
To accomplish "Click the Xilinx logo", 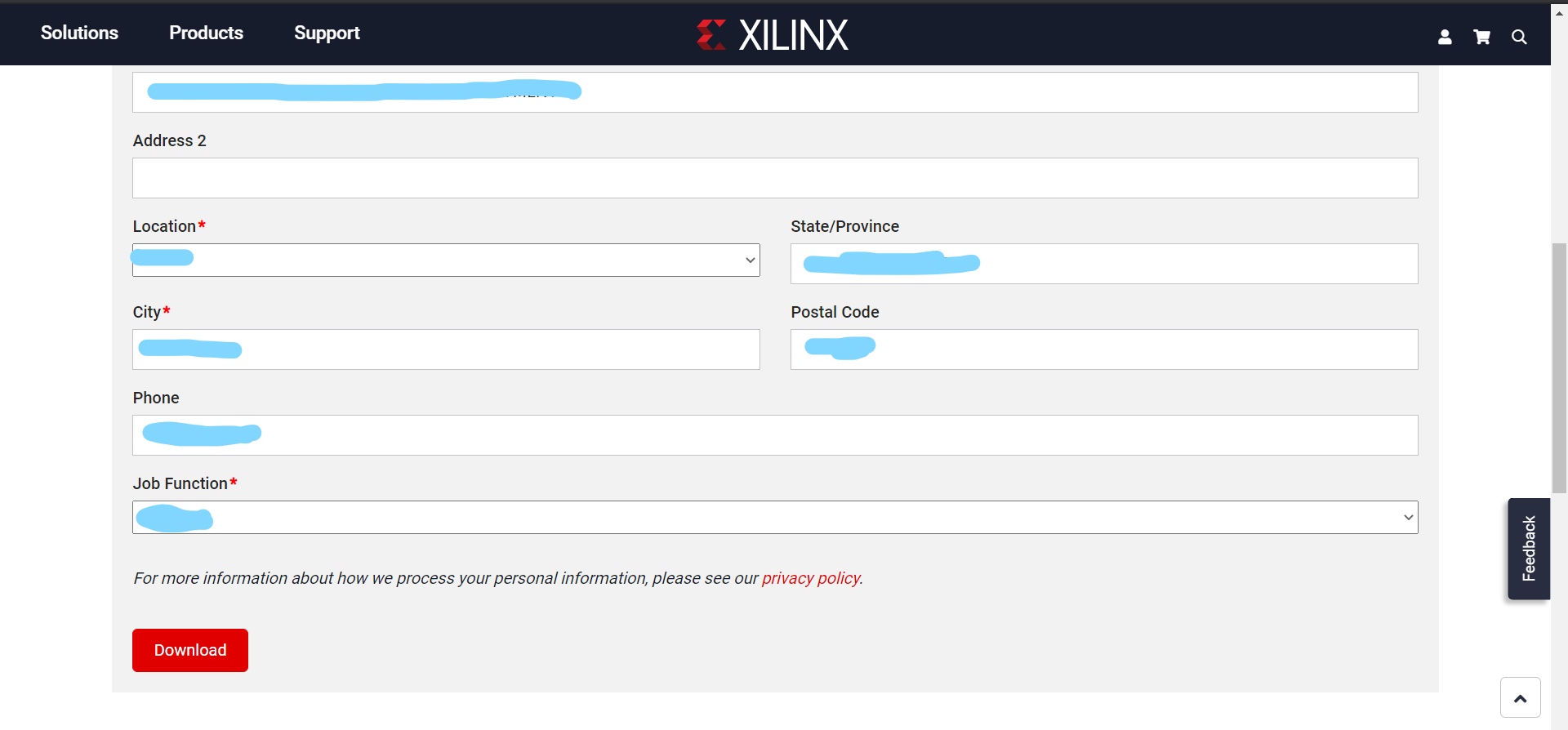I will pos(772,35).
